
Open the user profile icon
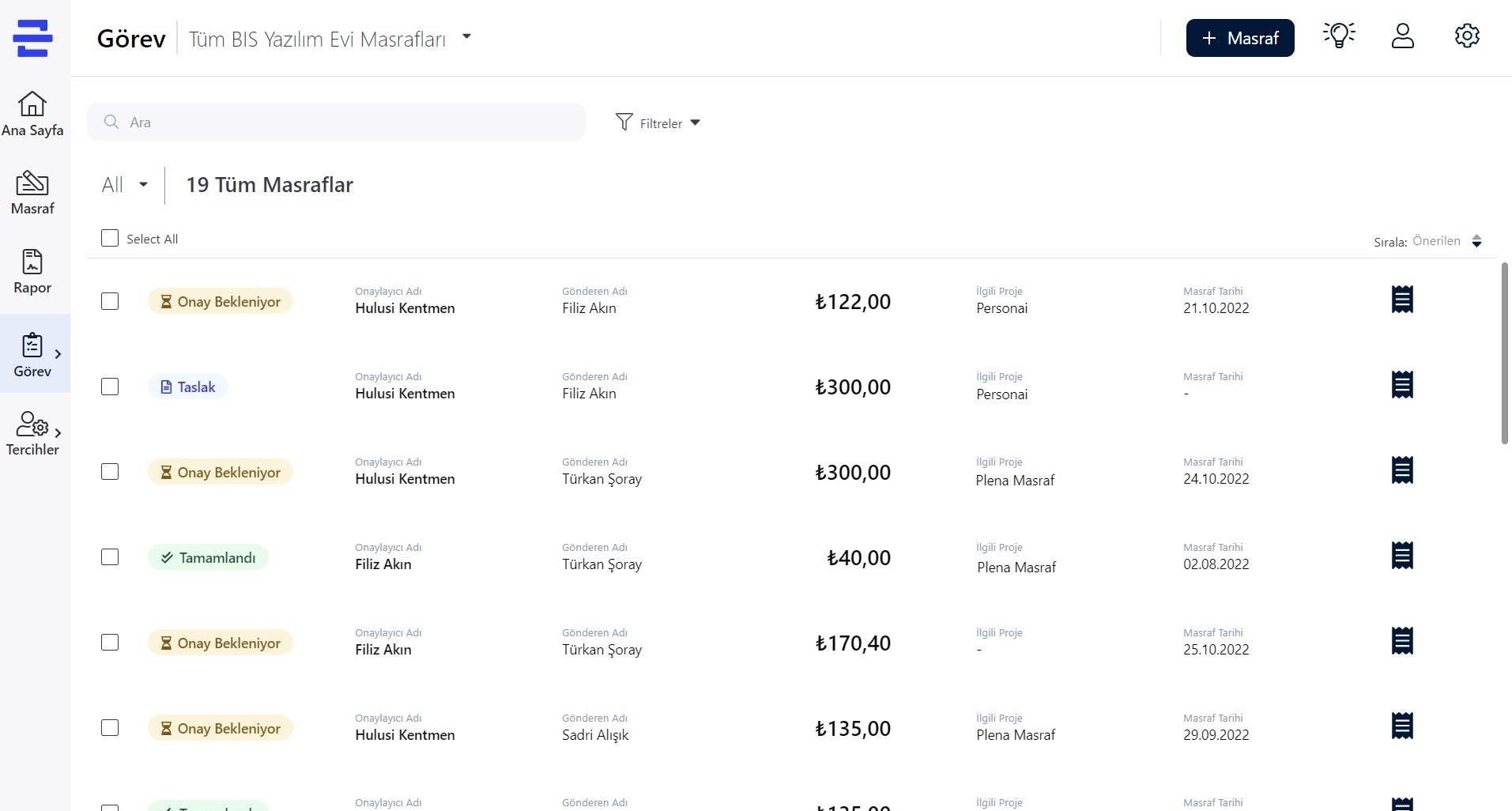[1403, 36]
